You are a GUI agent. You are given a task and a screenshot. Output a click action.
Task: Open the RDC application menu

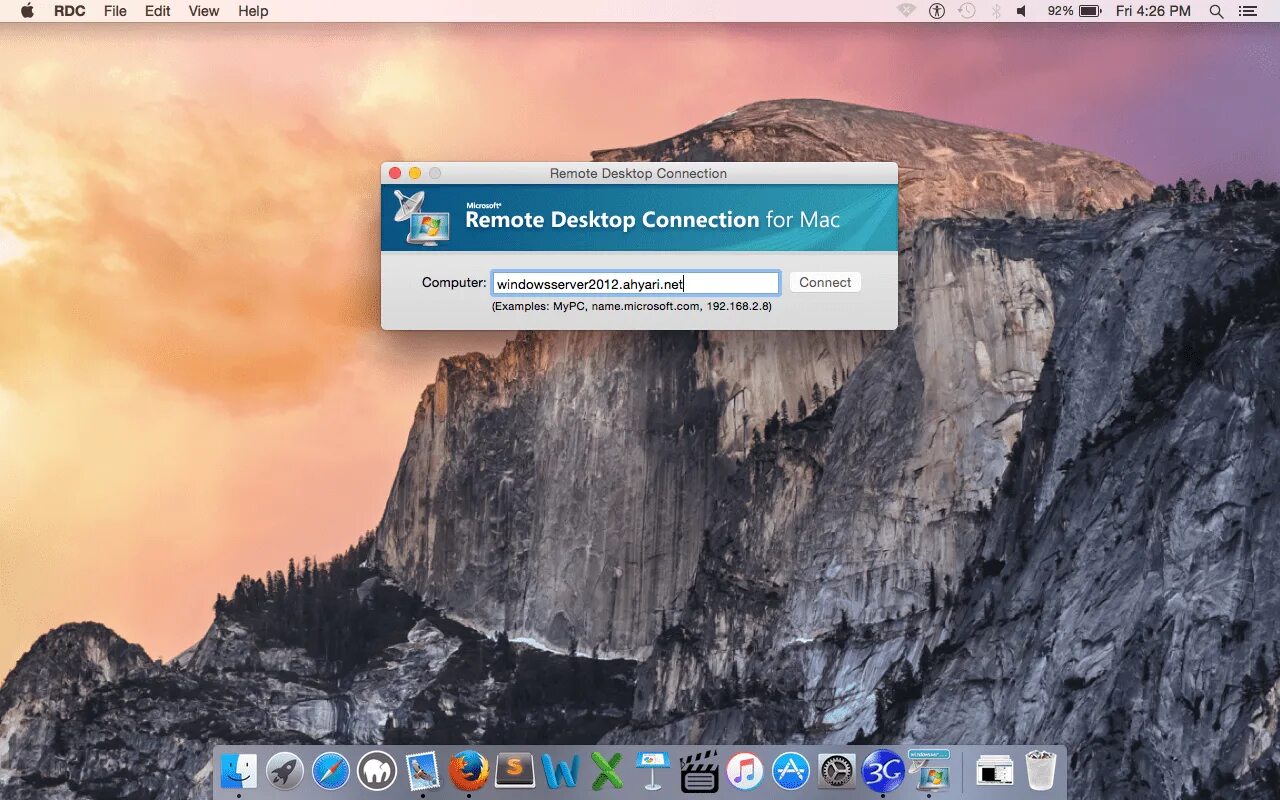(x=70, y=11)
